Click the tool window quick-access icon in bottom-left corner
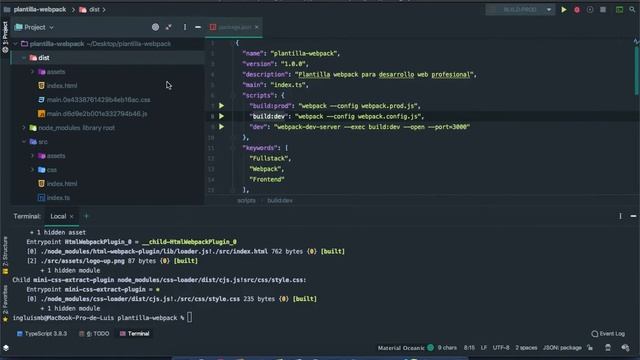Screen dimensions: 640x360 6,348
